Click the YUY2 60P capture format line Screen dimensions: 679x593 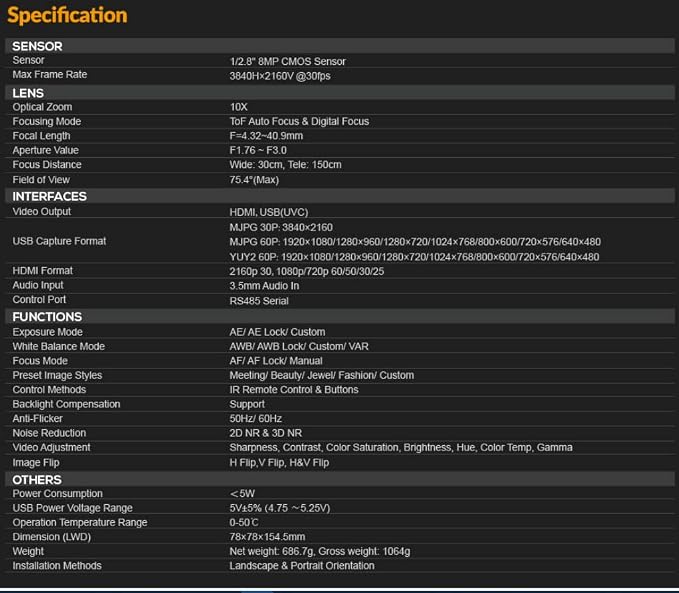point(414,257)
